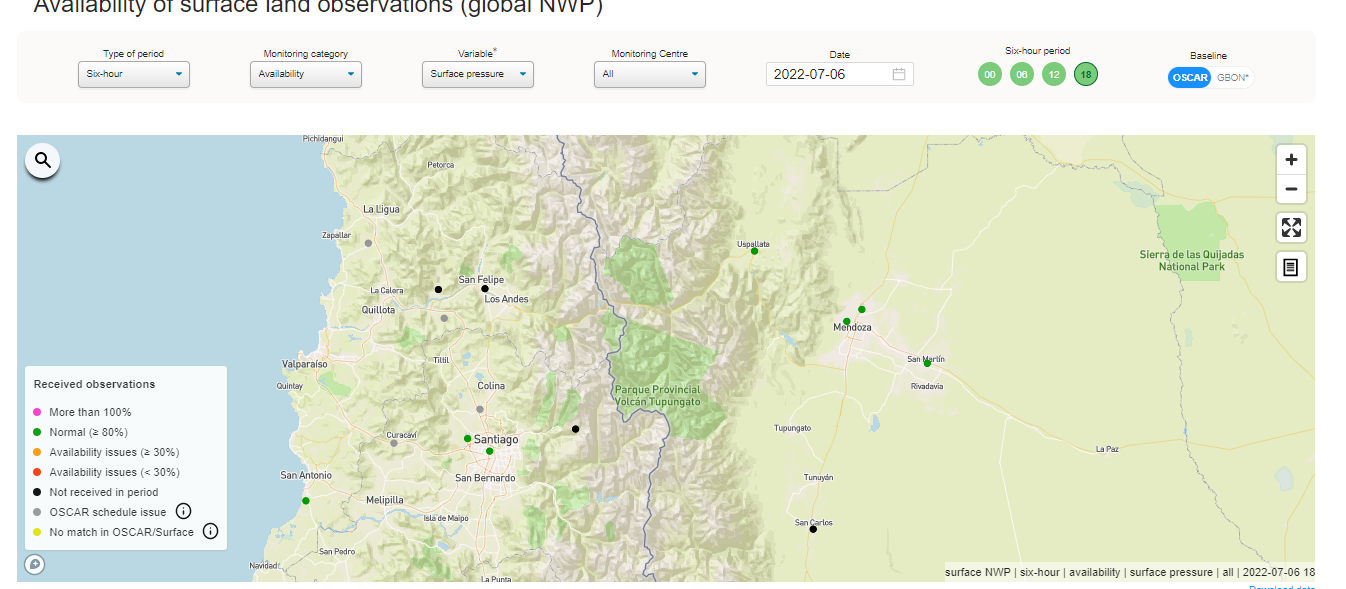Open the map search magnifier button
The image size is (1346, 589).
point(43,160)
